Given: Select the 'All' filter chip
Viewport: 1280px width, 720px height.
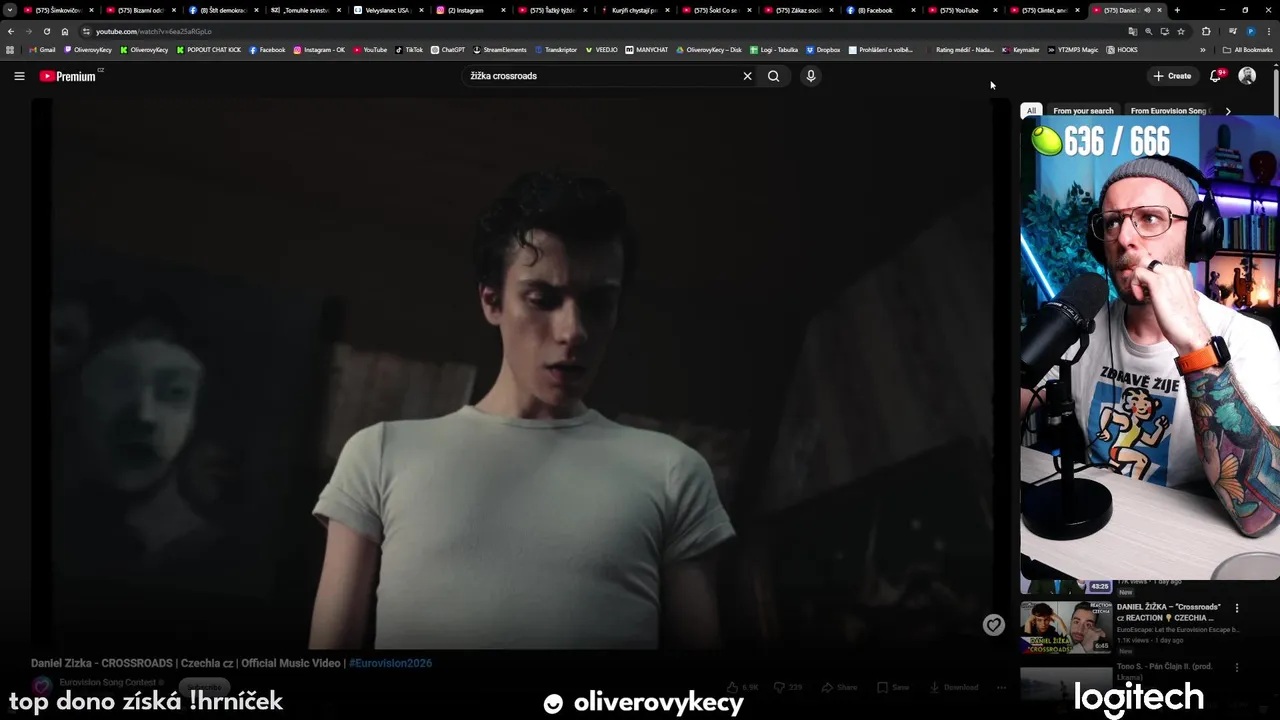Looking at the screenshot, I should tap(1031, 111).
